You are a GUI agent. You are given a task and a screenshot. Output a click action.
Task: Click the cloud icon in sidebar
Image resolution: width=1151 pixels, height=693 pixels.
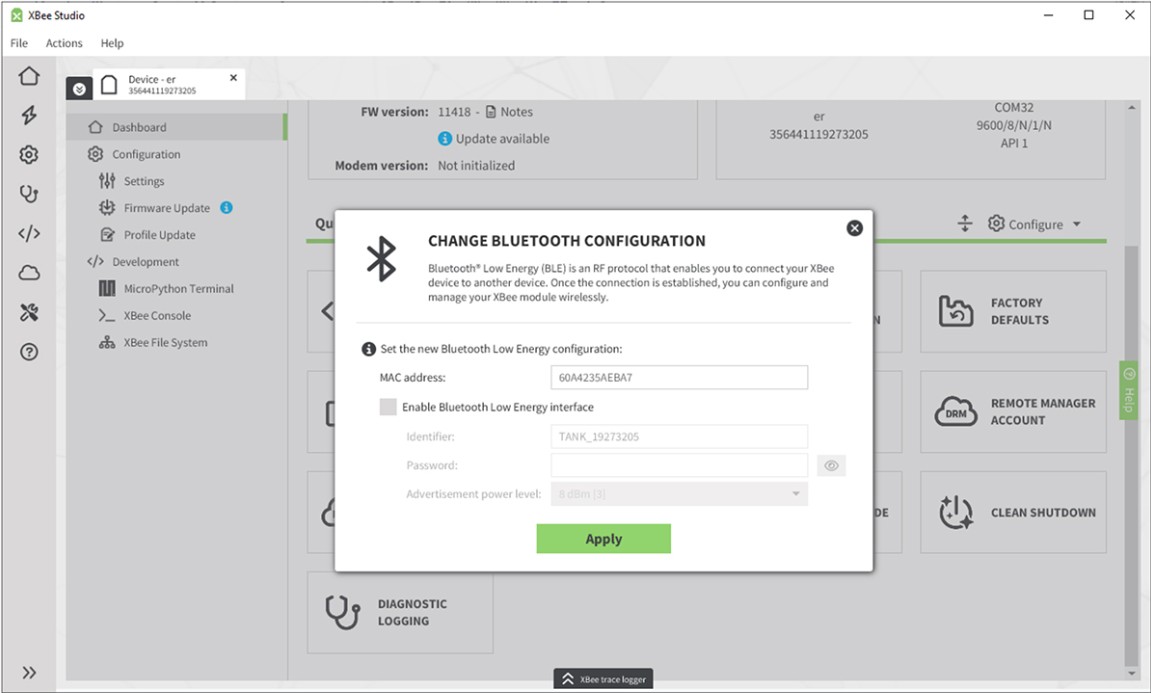[x=29, y=273]
